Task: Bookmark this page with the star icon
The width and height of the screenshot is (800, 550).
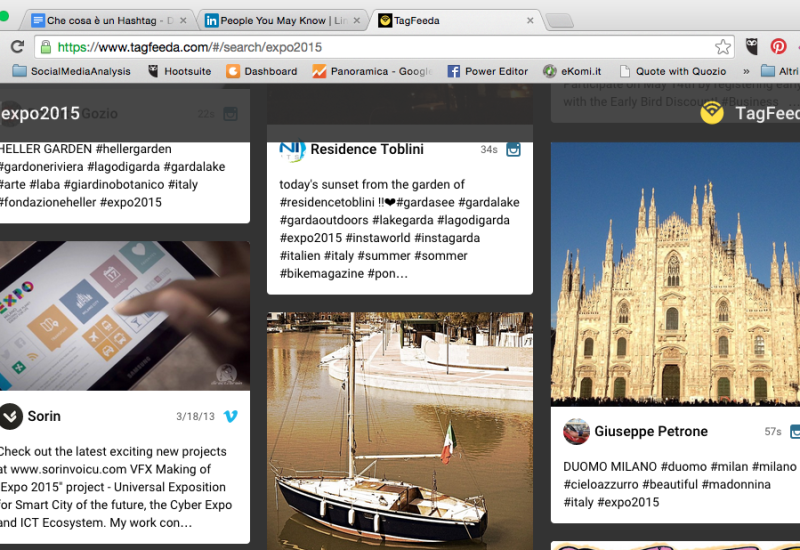Action: tap(722, 47)
